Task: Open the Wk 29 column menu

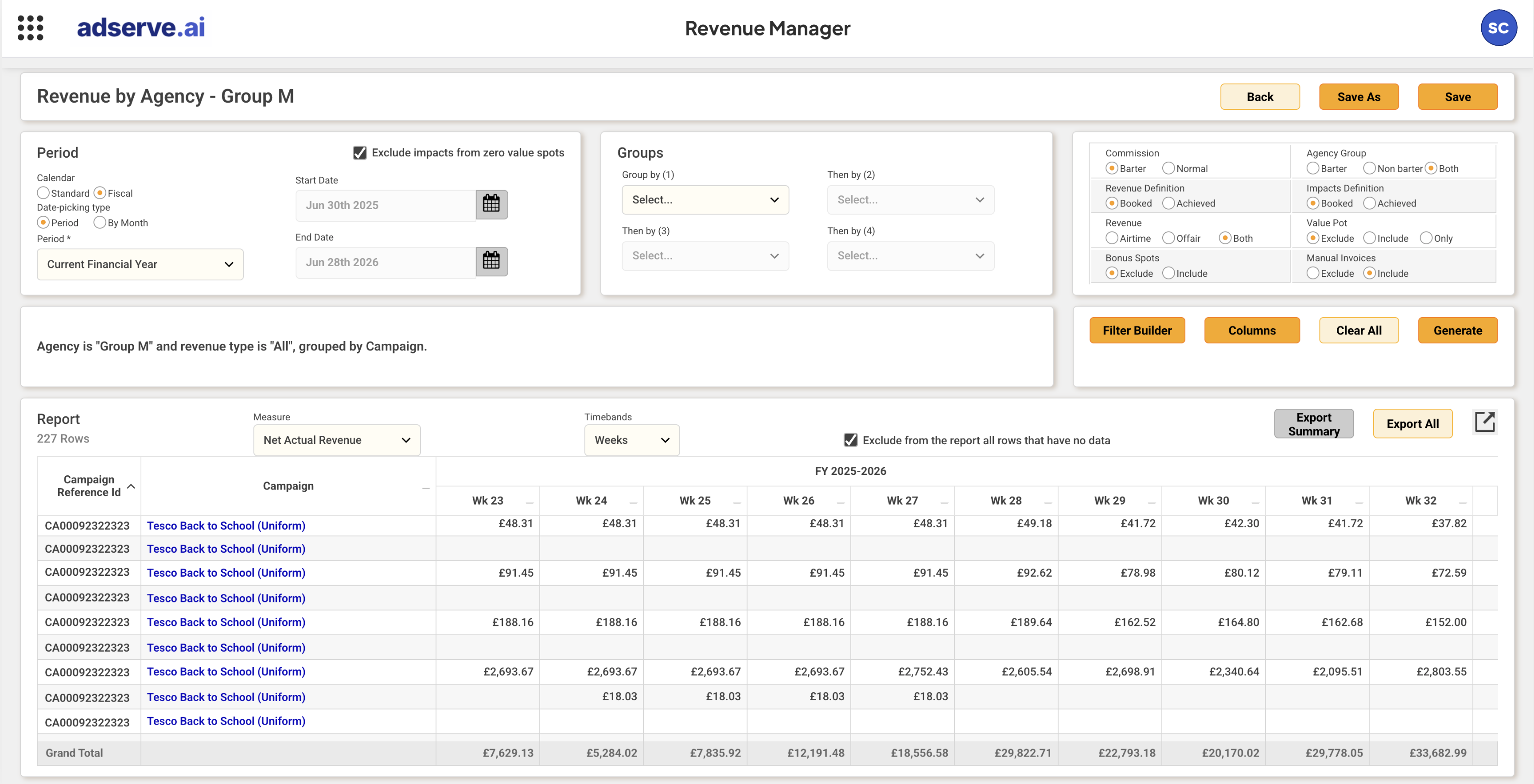Action: (1151, 502)
